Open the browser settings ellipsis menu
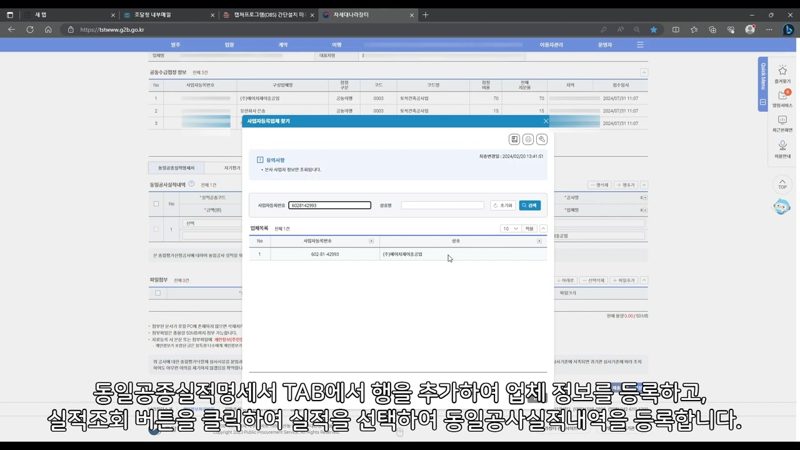800x450 pixels. coord(769,30)
